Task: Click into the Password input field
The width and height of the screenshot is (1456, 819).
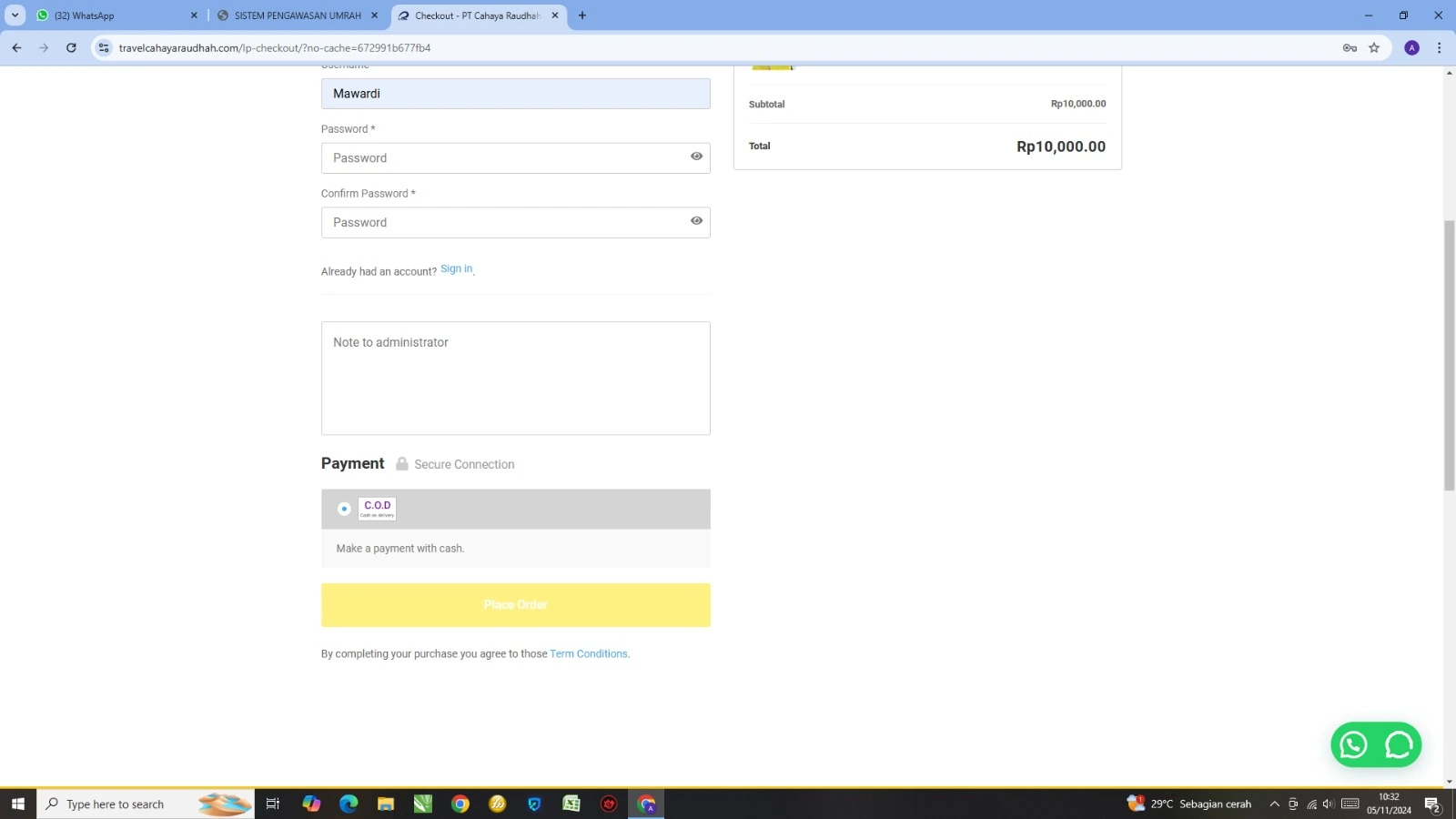Action: 515,158
